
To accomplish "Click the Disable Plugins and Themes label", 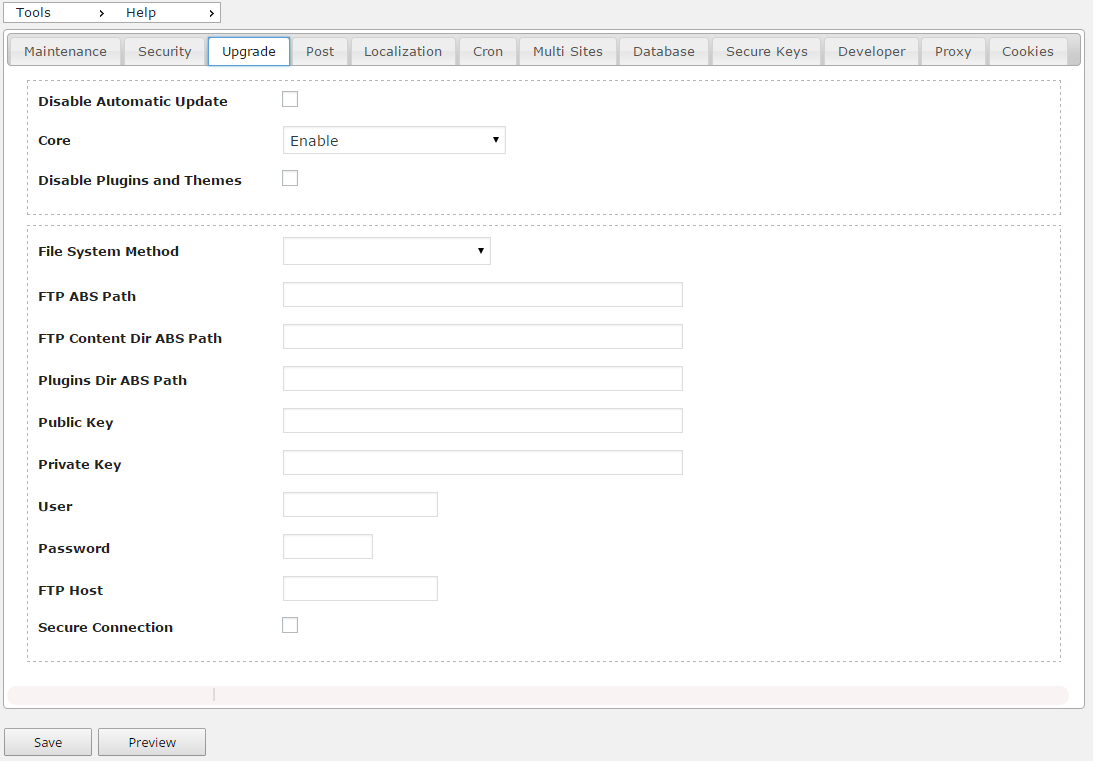I will click(140, 180).
